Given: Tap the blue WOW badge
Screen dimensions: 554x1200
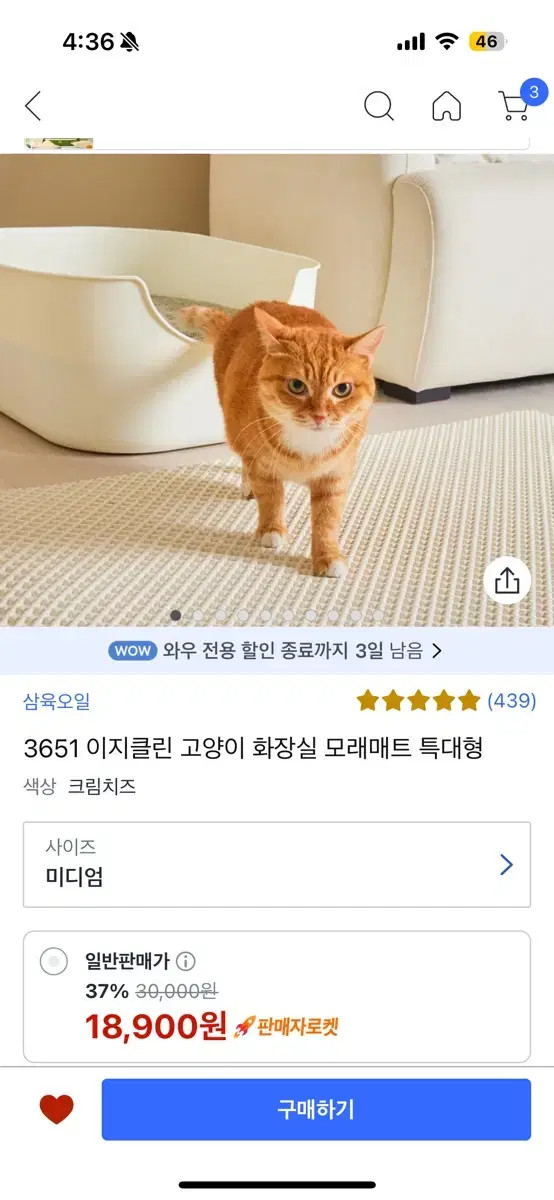Looking at the screenshot, I should pos(132,650).
